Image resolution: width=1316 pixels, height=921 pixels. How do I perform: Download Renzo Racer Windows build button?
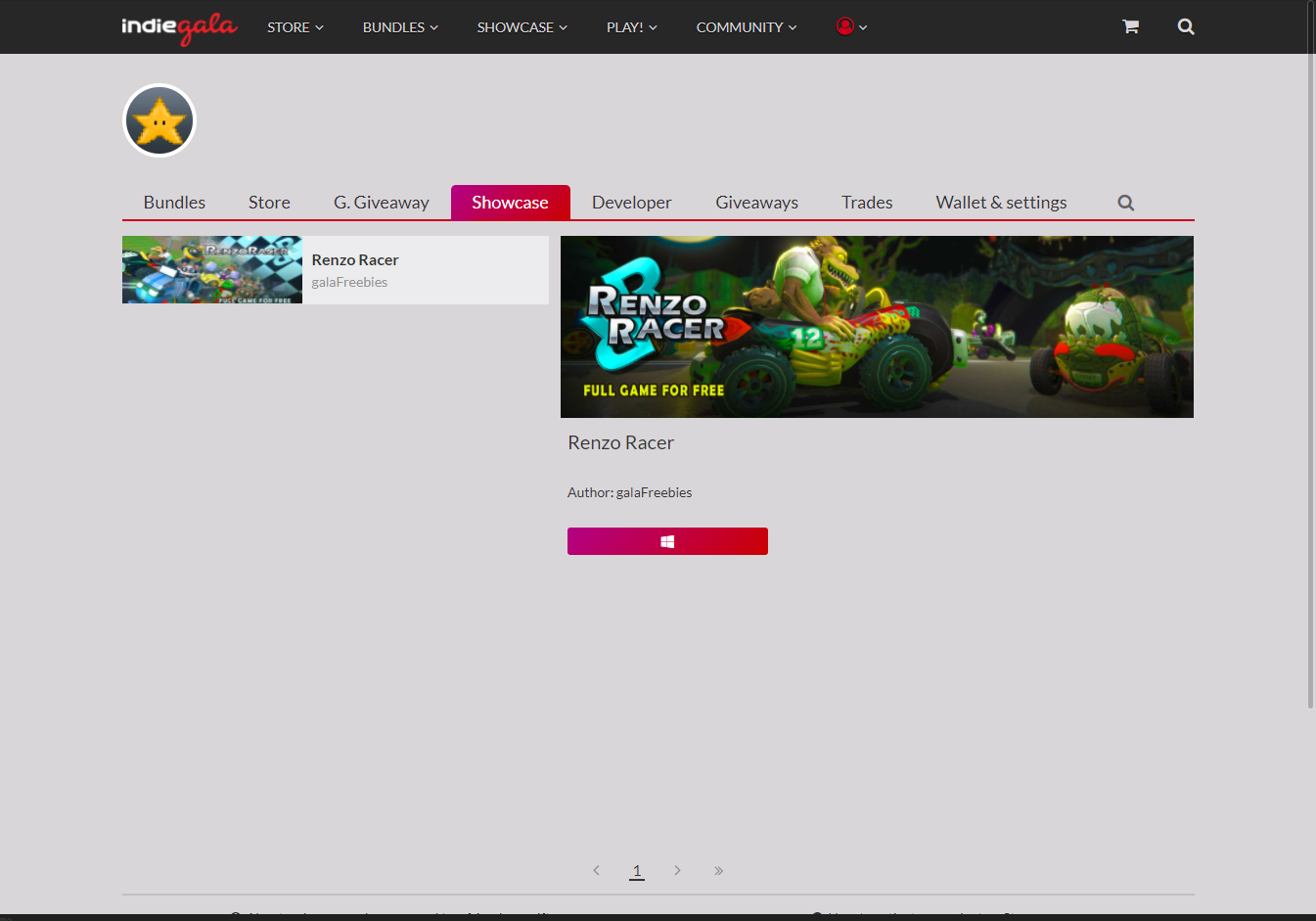(667, 541)
